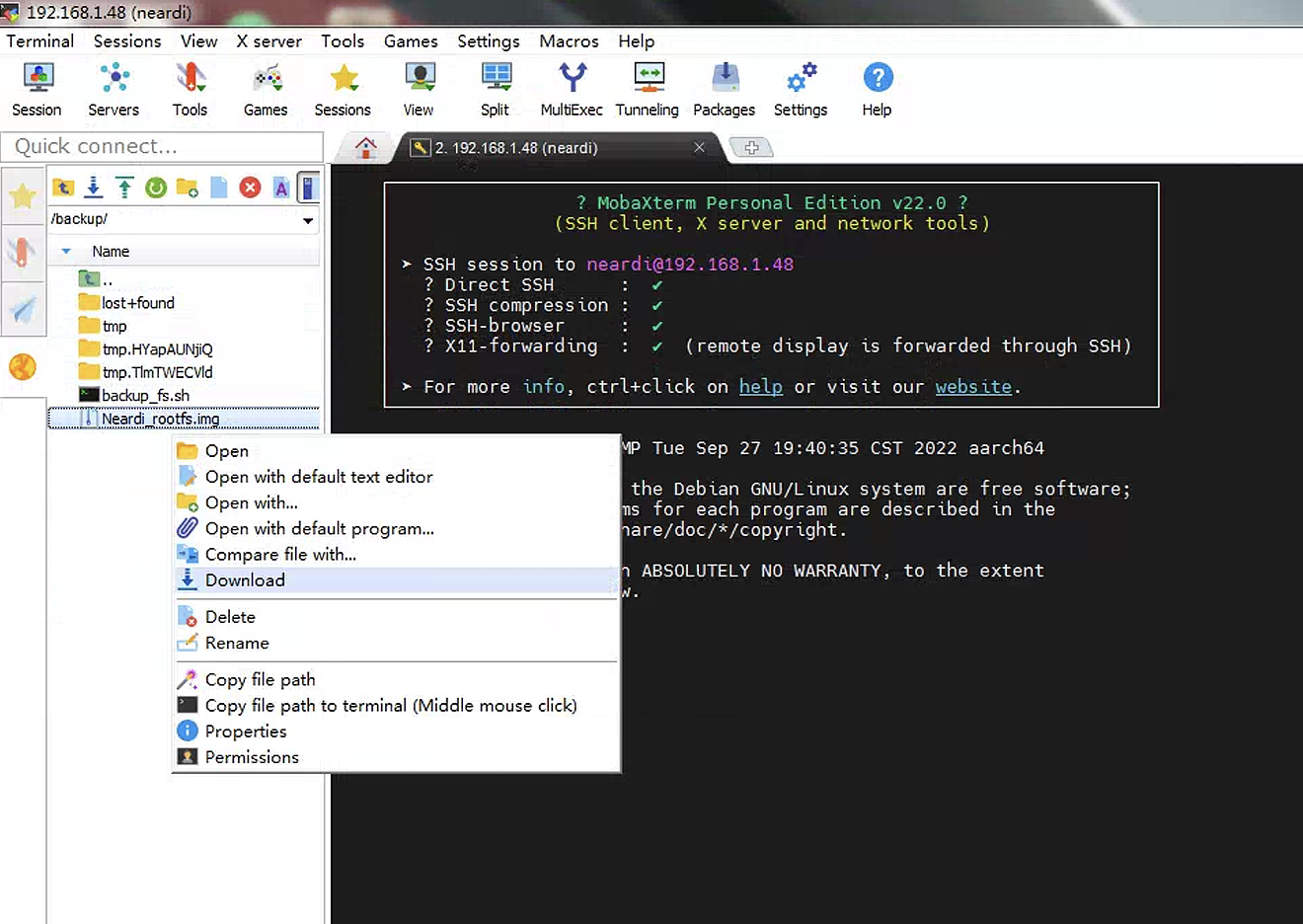
Task: Choose Copy file path to terminal
Action: [x=396, y=705]
